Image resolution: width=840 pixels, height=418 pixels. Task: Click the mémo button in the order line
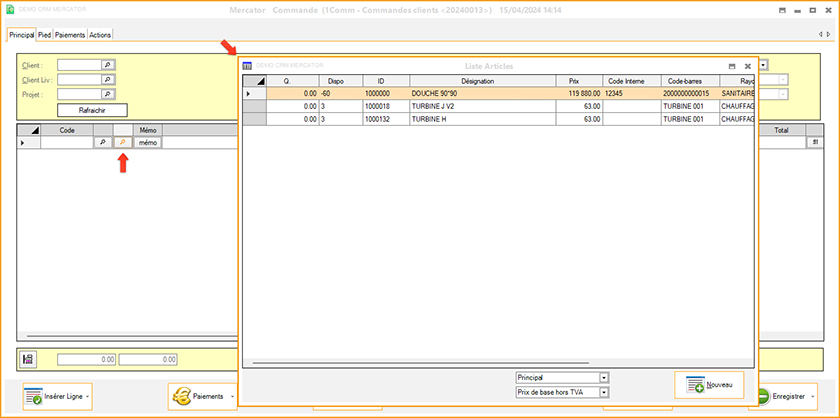(x=148, y=143)
